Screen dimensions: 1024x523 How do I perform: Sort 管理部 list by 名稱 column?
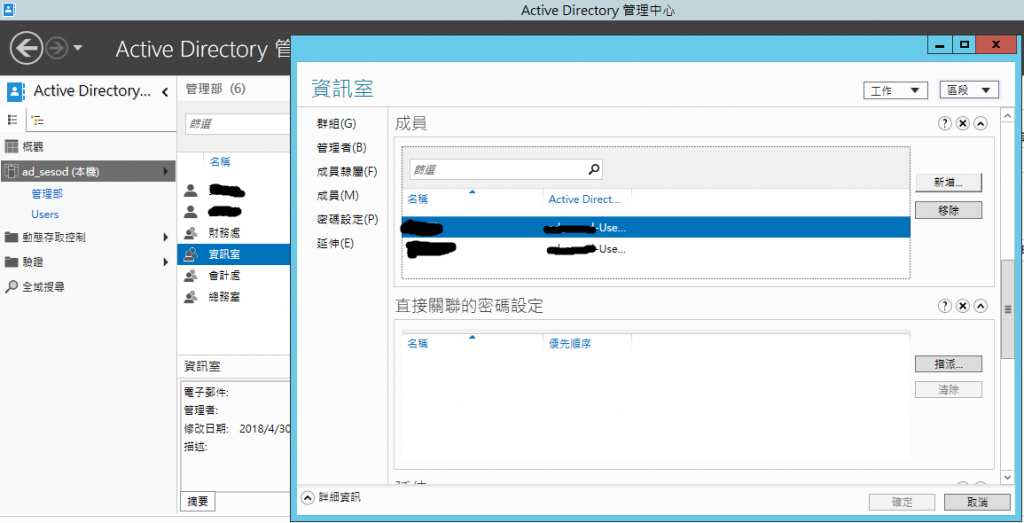219,161
